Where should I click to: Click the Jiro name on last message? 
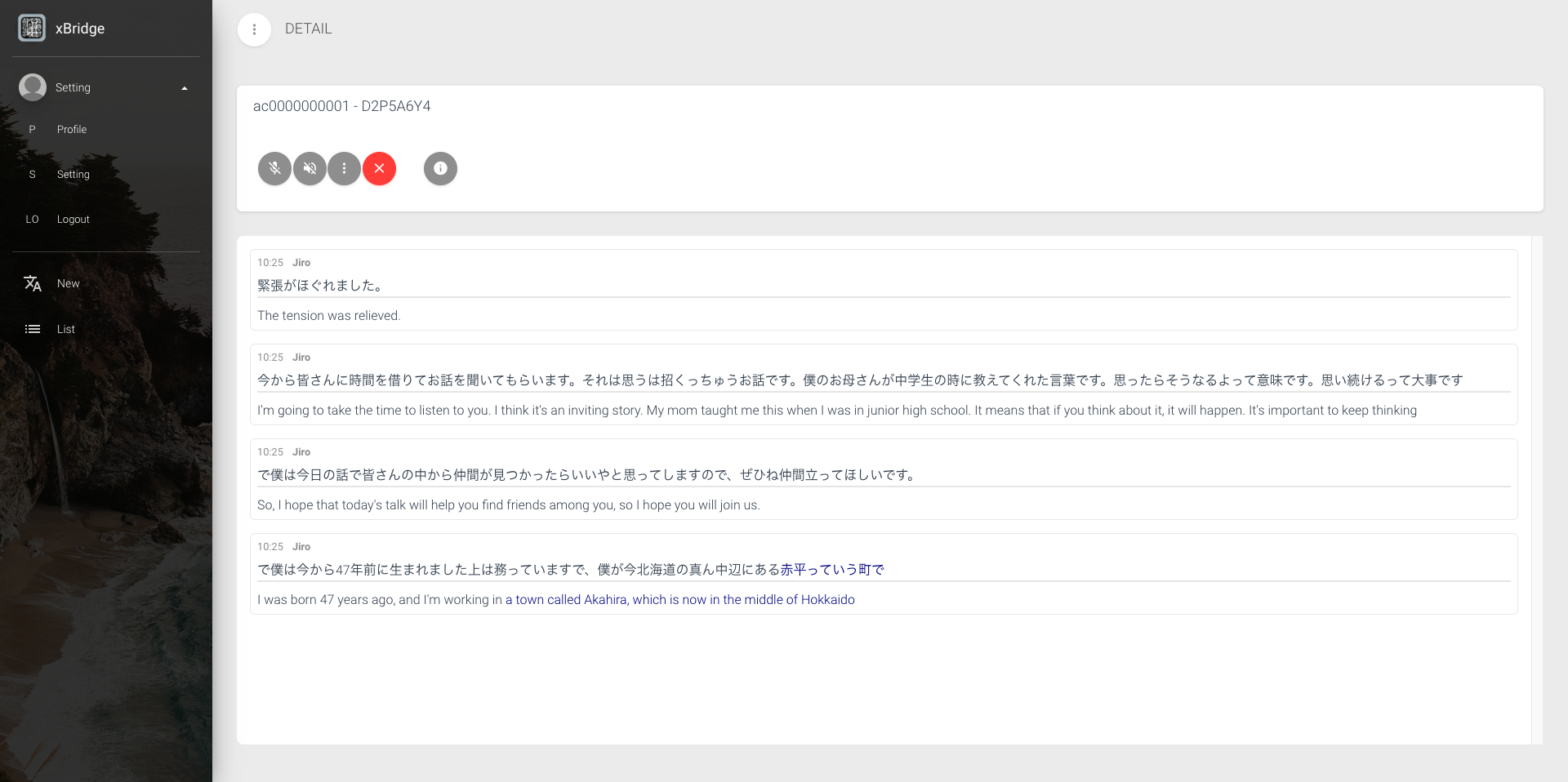(x=301, y=547)
